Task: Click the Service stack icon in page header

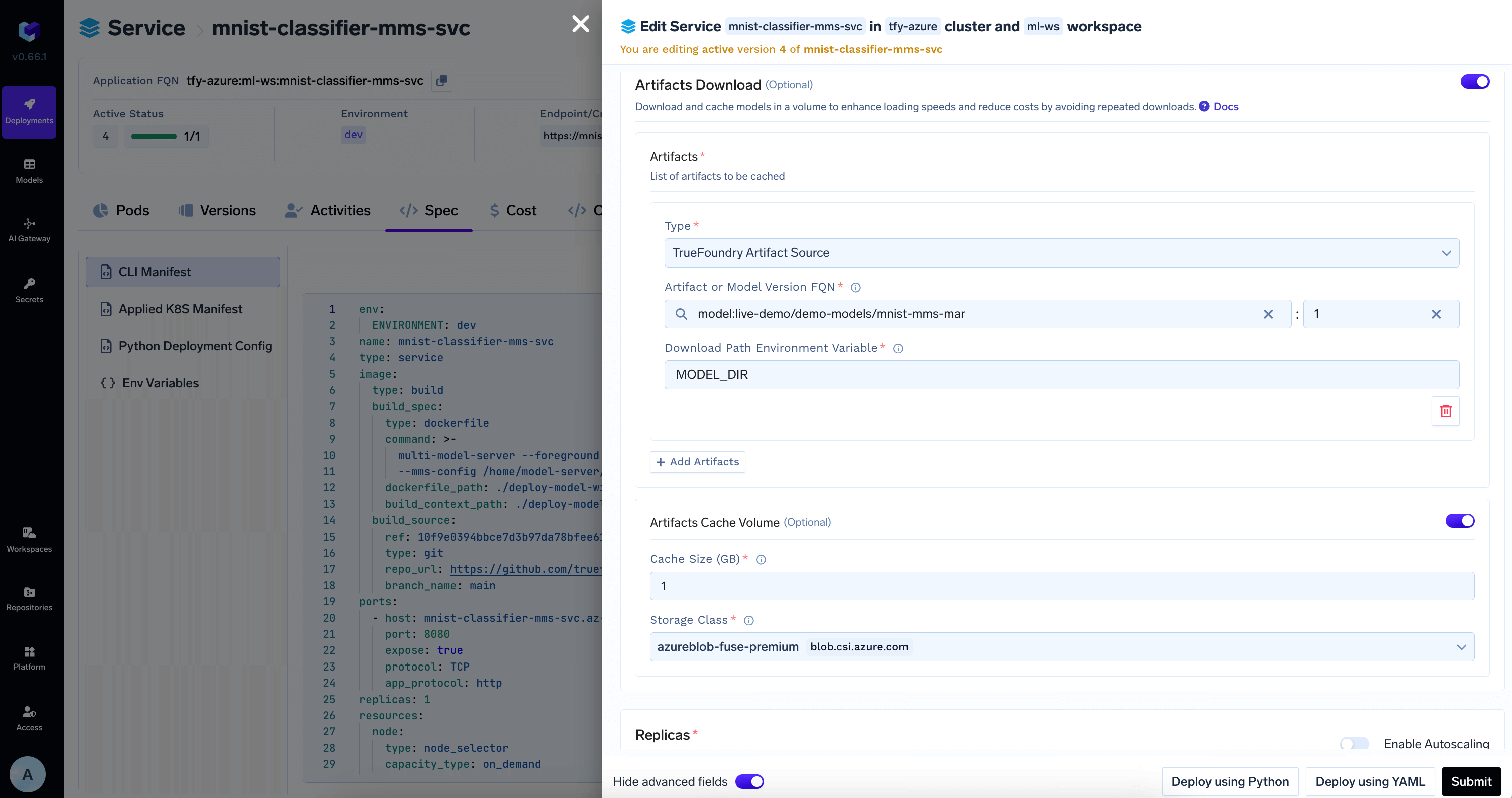Action: (x=89, y=28)
